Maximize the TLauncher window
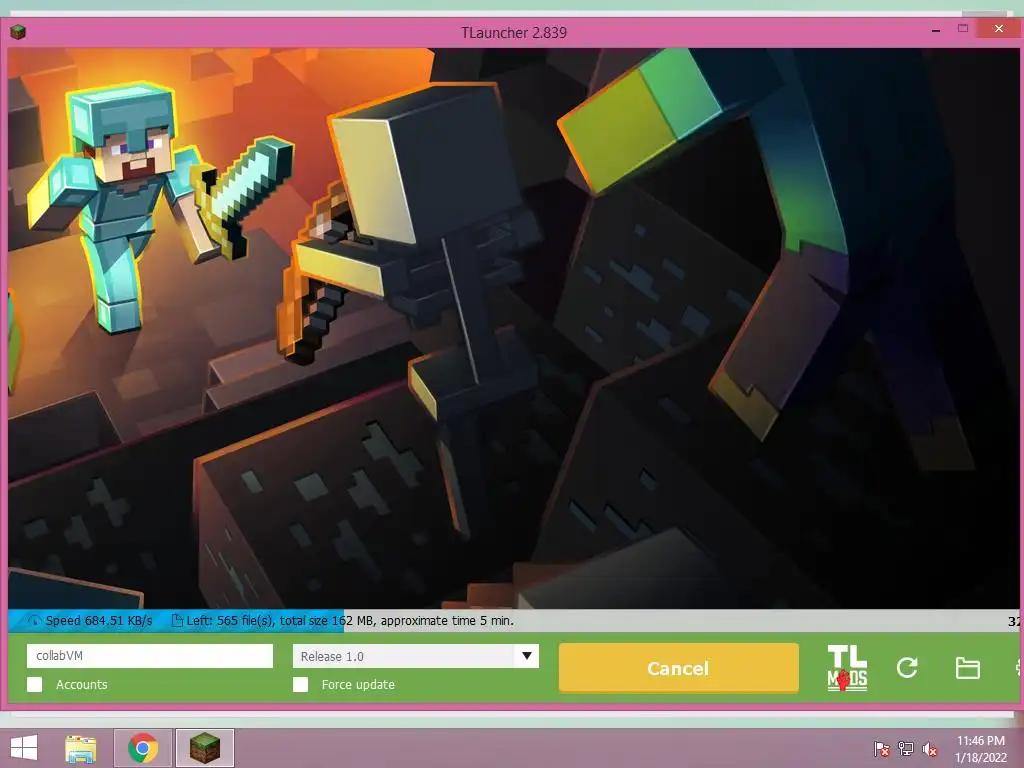Viewport: 1024px width, 768px height. 963,29
